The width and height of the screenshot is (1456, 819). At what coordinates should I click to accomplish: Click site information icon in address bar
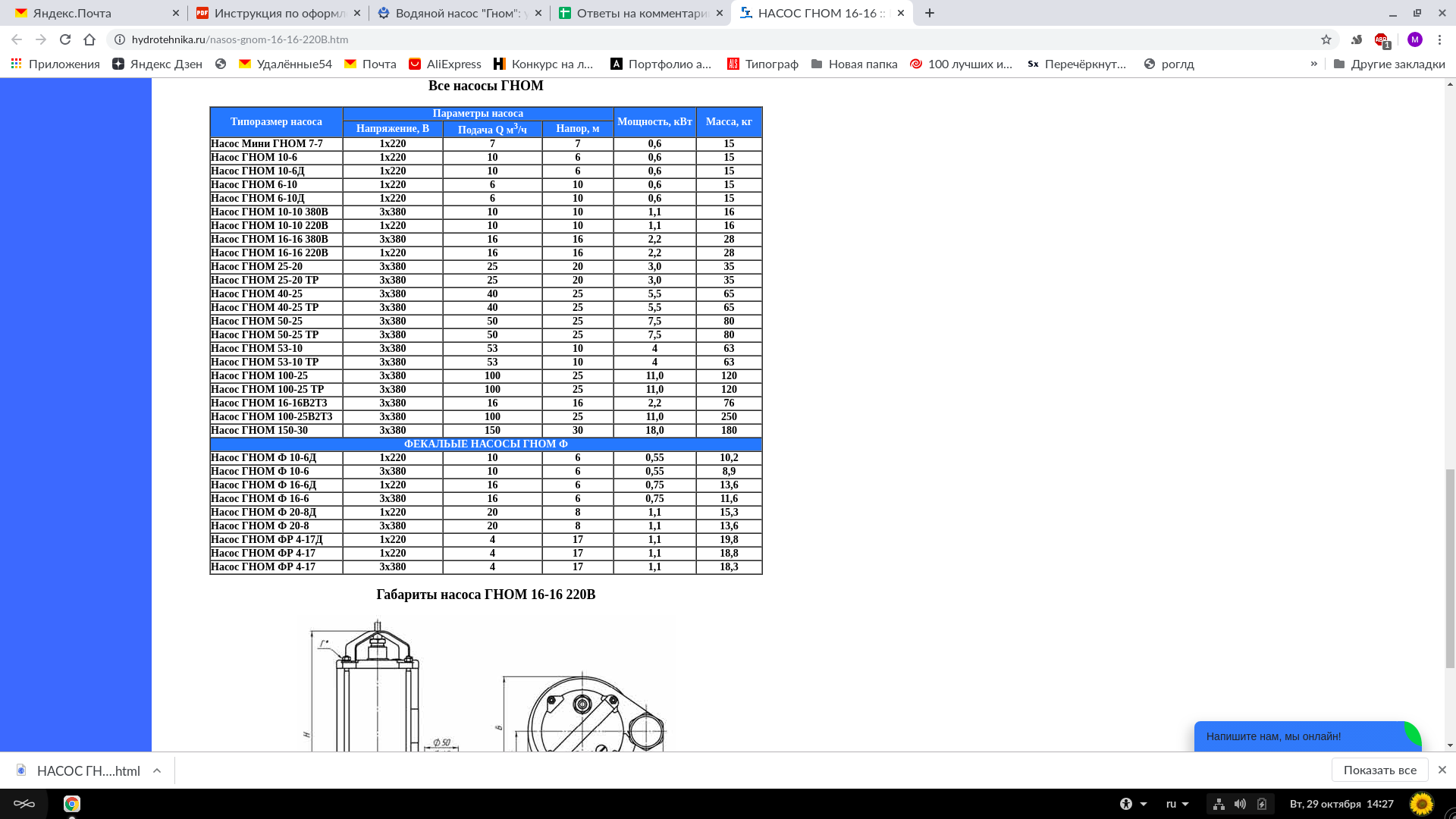pyautogui.click(x=120, y=39)
